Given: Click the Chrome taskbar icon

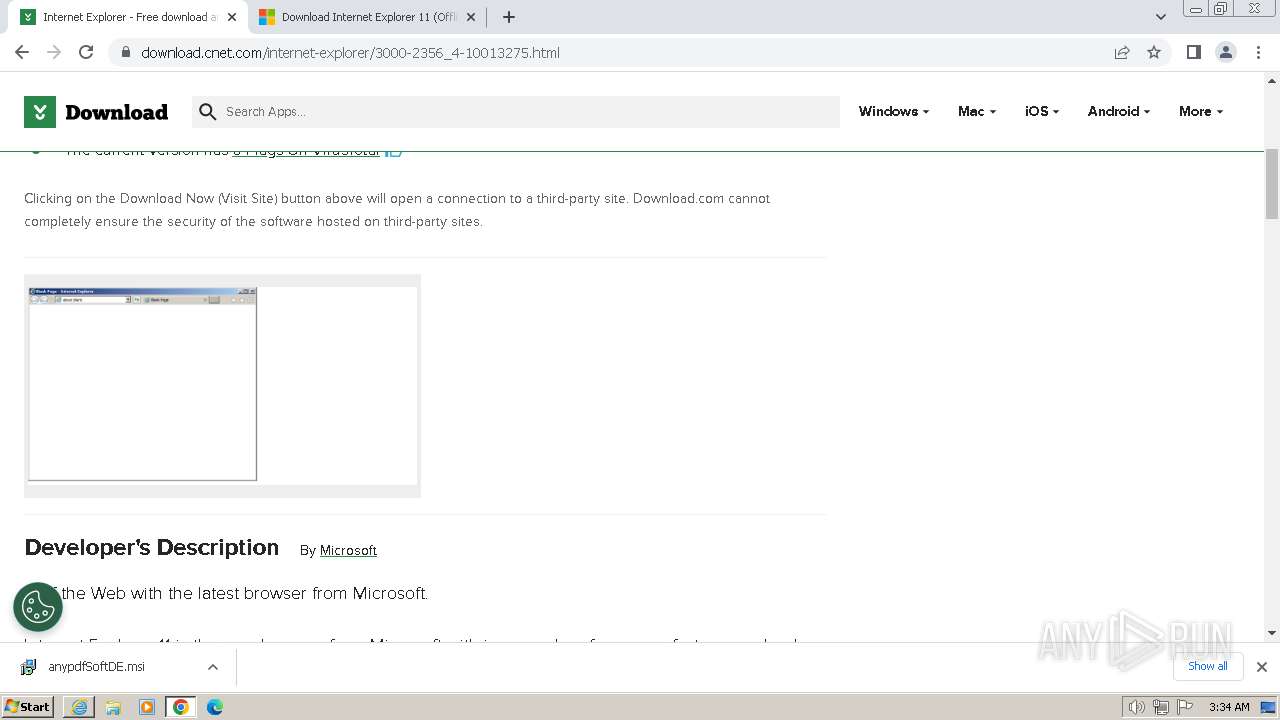Looking at the screenshot, I should (x=181, y=707).
